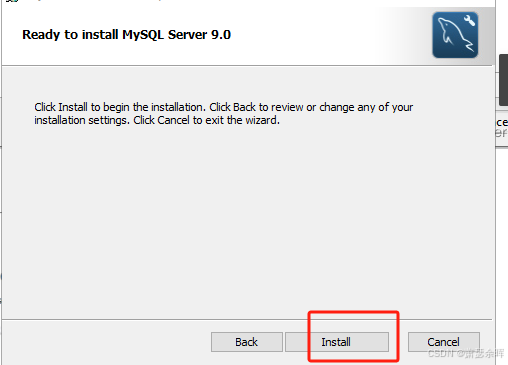Click the white header banner beside the title
Image resolution: width=508 pixels, height=365 pixels.
coord(300,35)
